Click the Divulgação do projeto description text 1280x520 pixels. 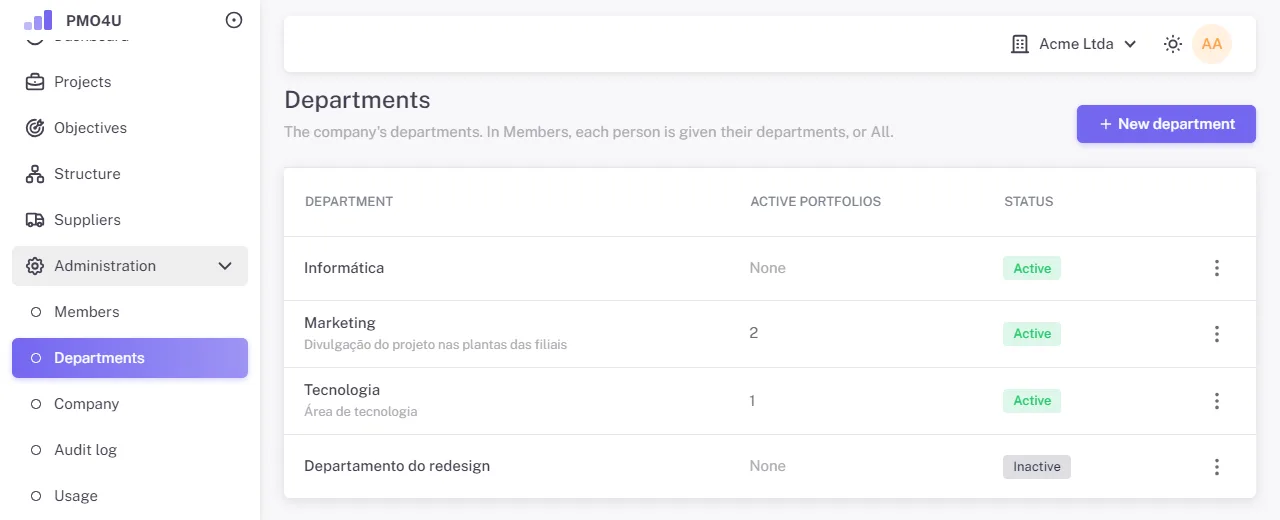point(436,344)
